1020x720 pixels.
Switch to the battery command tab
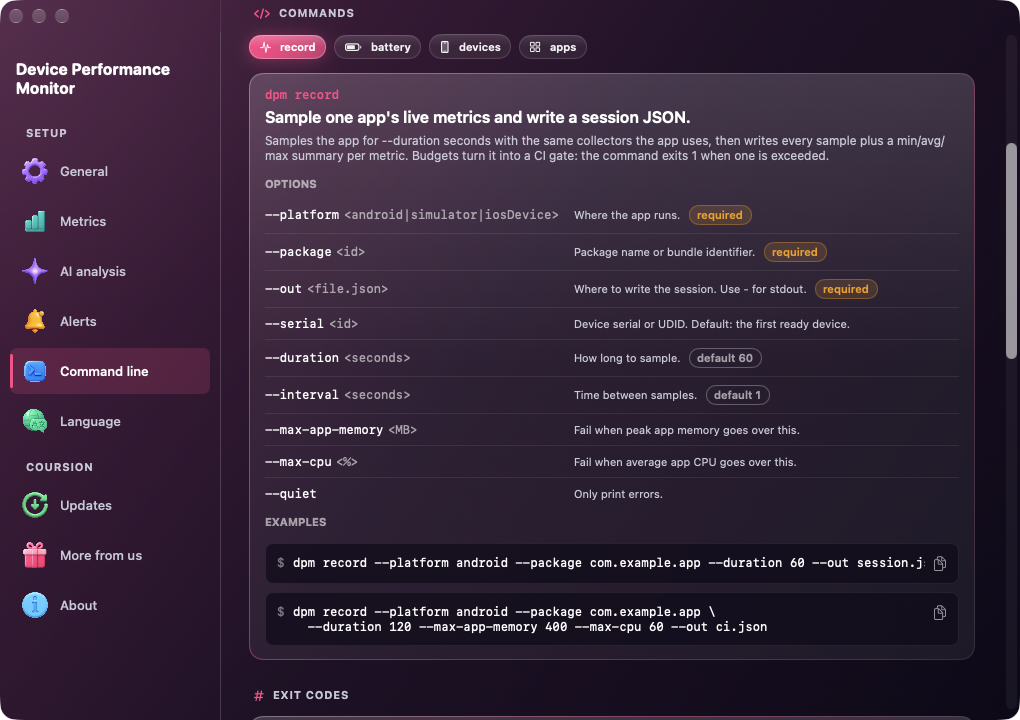pos(377,47)
